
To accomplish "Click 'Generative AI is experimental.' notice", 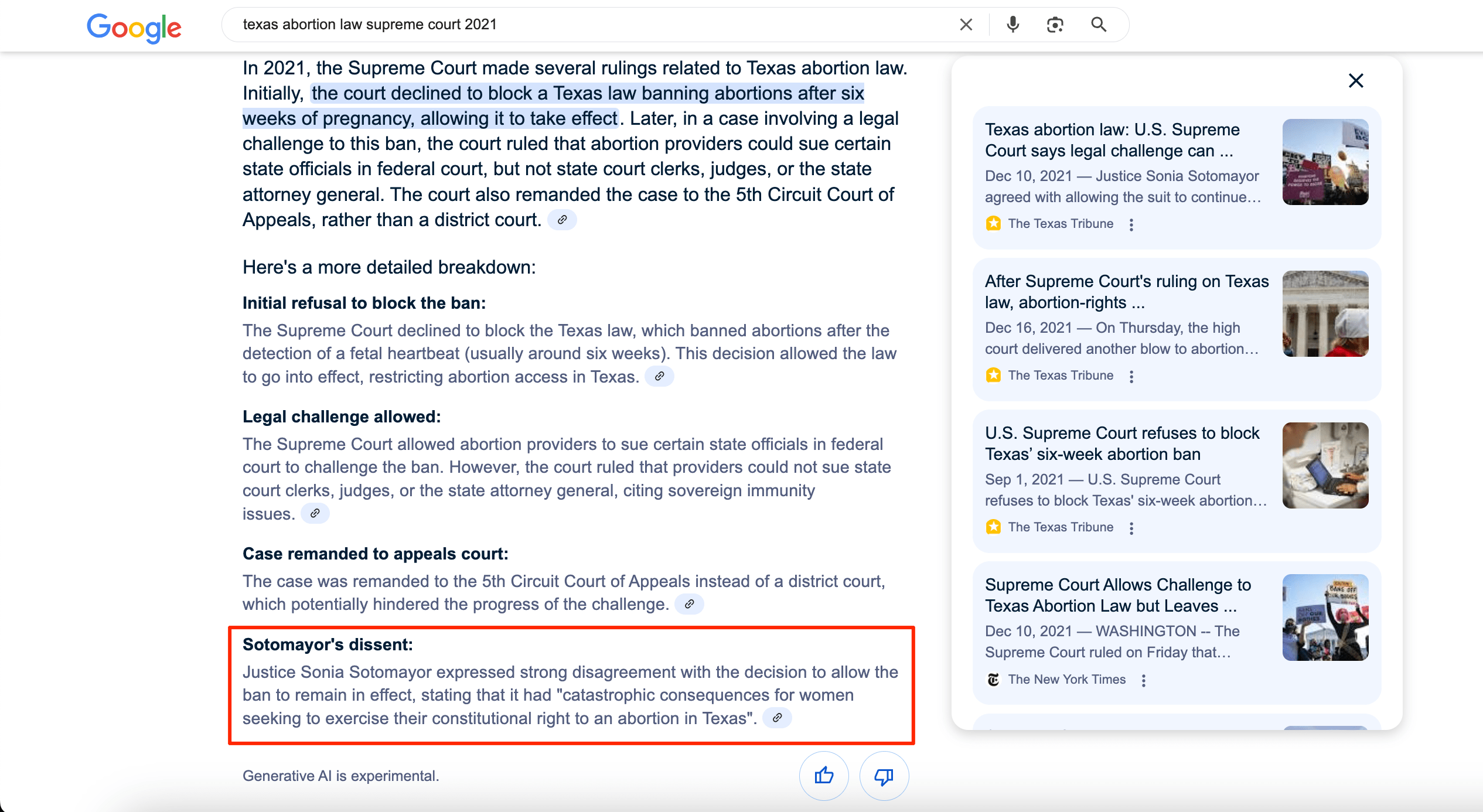I will (x=341, y=776).
